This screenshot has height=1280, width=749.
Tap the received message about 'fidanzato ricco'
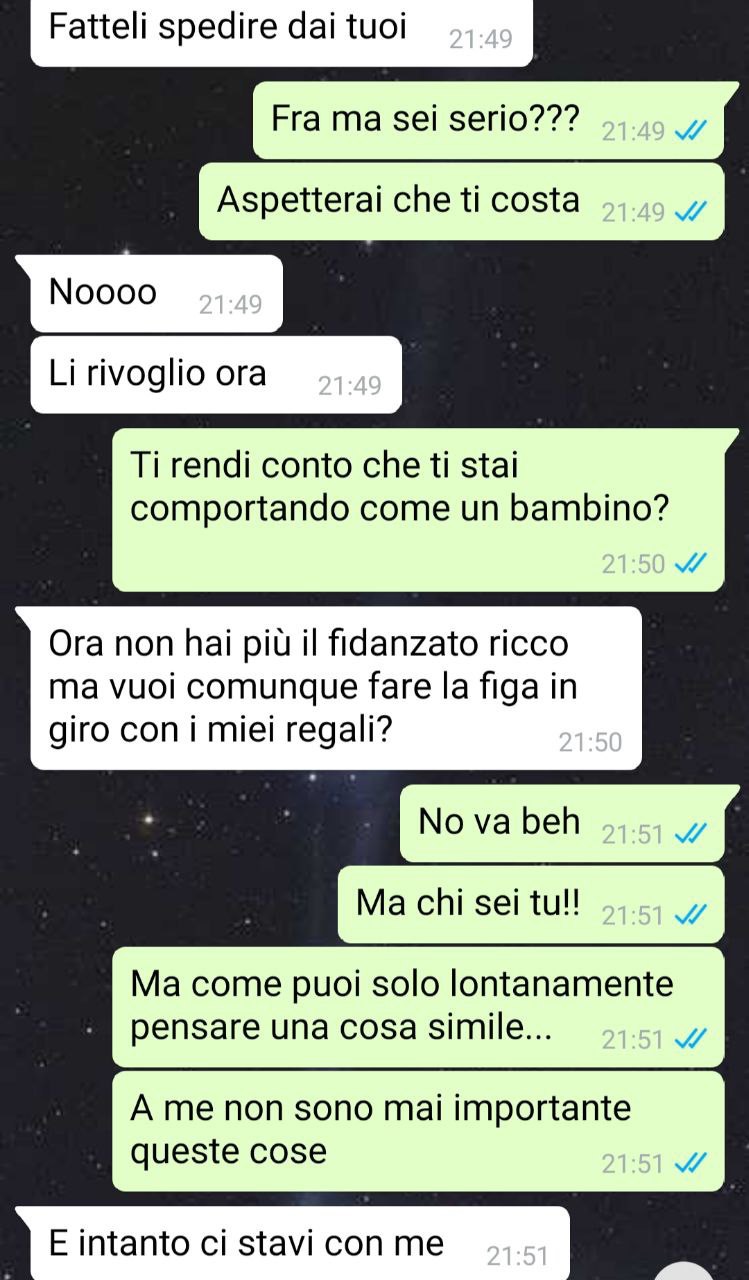click(x=336, y=688)
